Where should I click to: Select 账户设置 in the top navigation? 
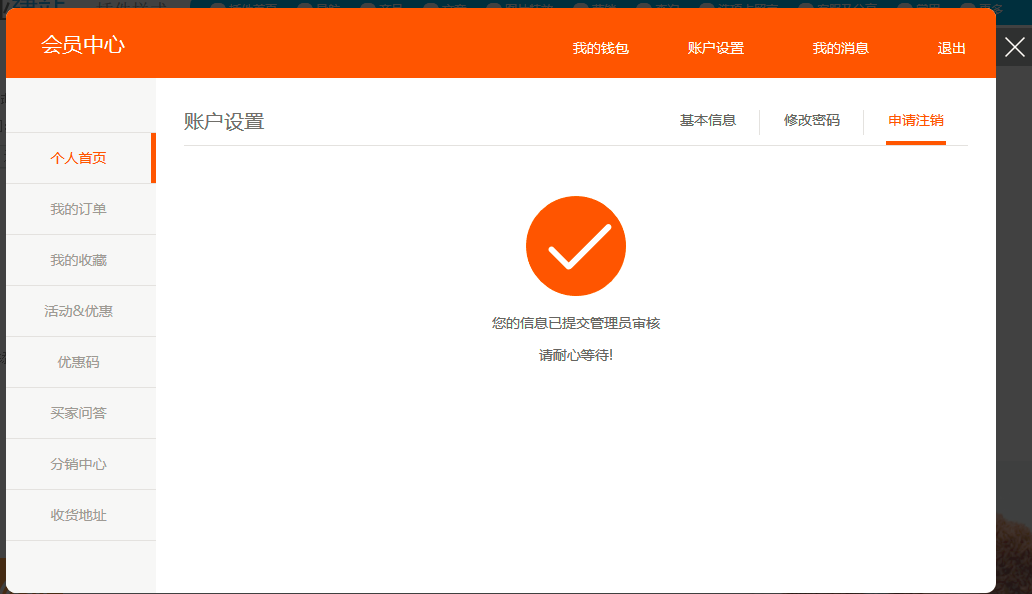715,48
